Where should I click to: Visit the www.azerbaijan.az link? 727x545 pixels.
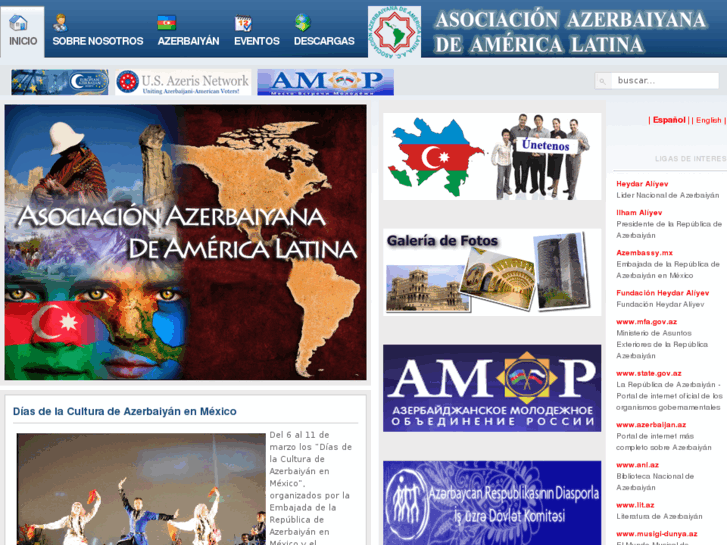[651, 425]
